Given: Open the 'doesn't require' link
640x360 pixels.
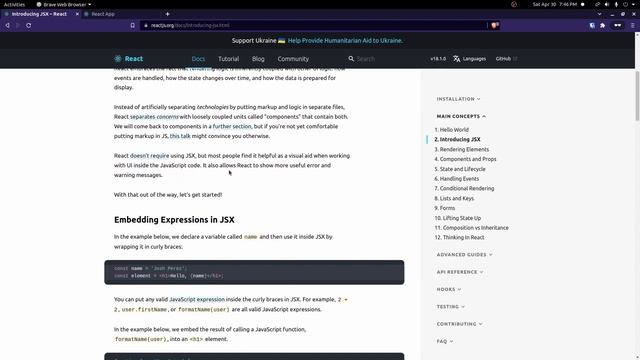Looking at the screenshot, I should coord(149,156).
